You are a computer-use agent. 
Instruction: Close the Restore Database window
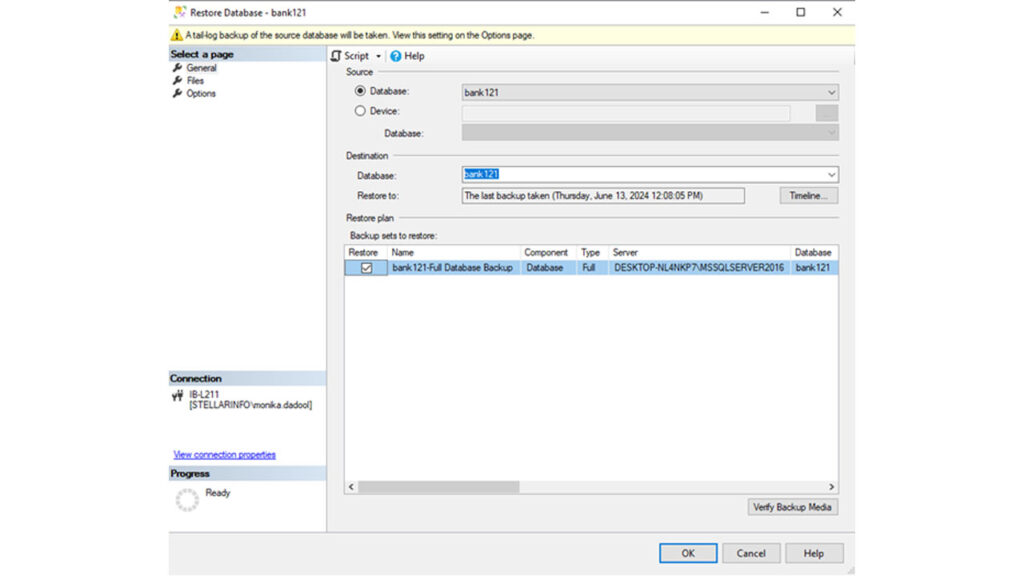click(837, 12)
